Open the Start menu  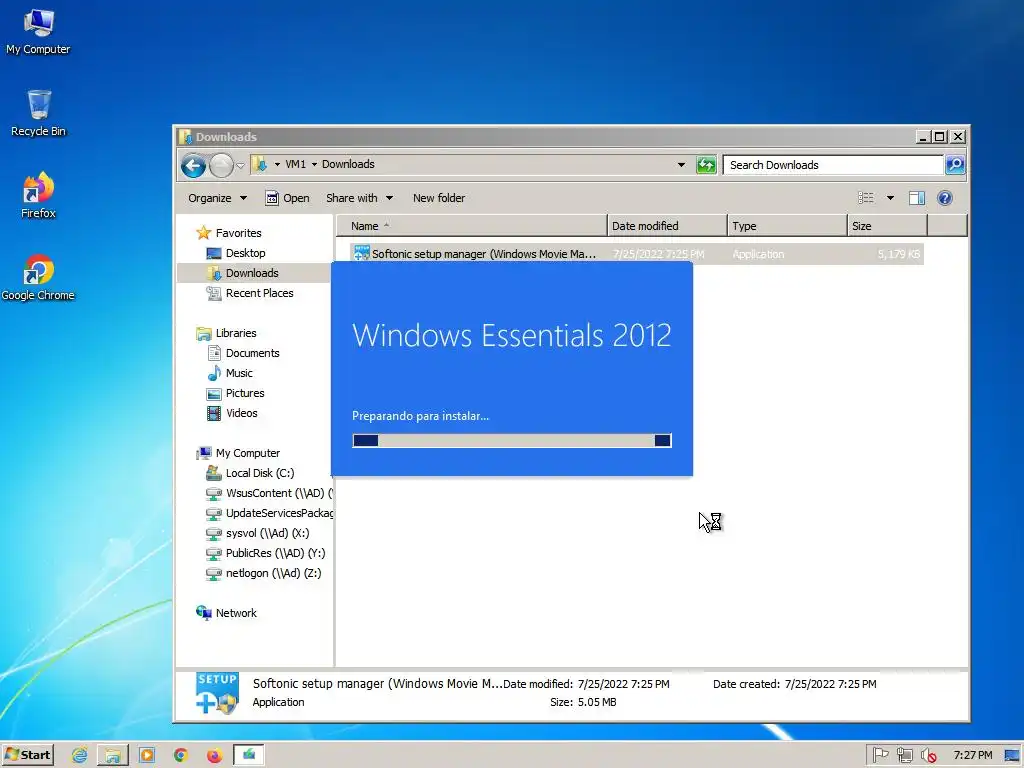27,755
